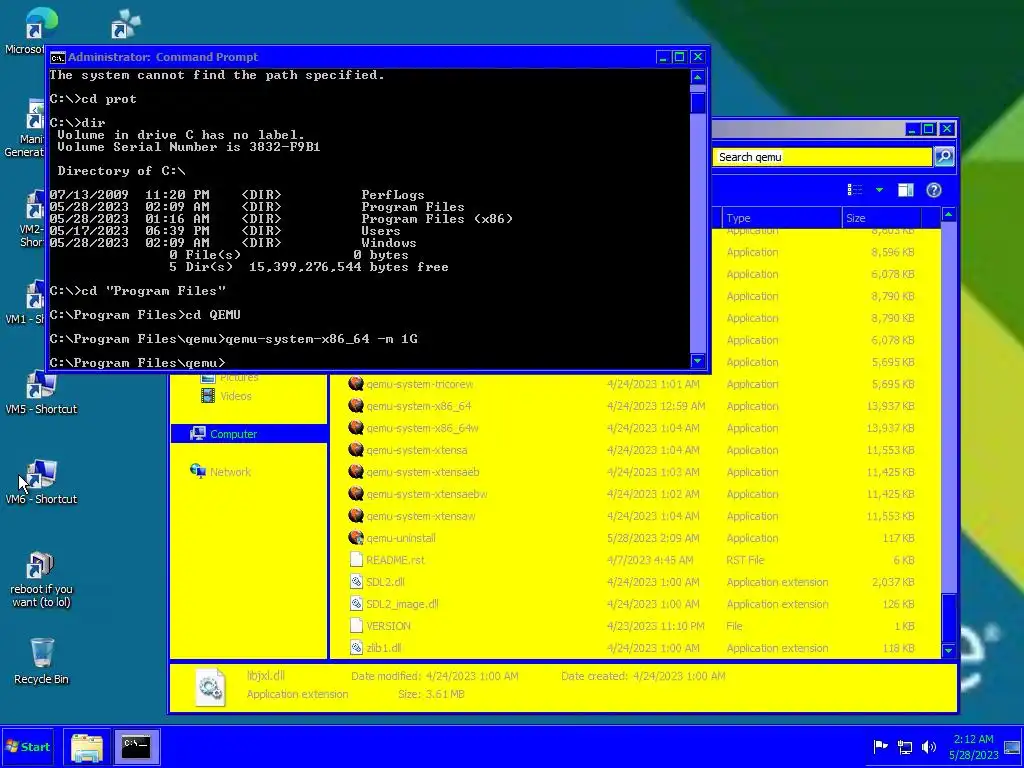This screenshot has width=1024, height=768.
Task: Select the SDL2_image.dll file name
Action: click(402, 604)
